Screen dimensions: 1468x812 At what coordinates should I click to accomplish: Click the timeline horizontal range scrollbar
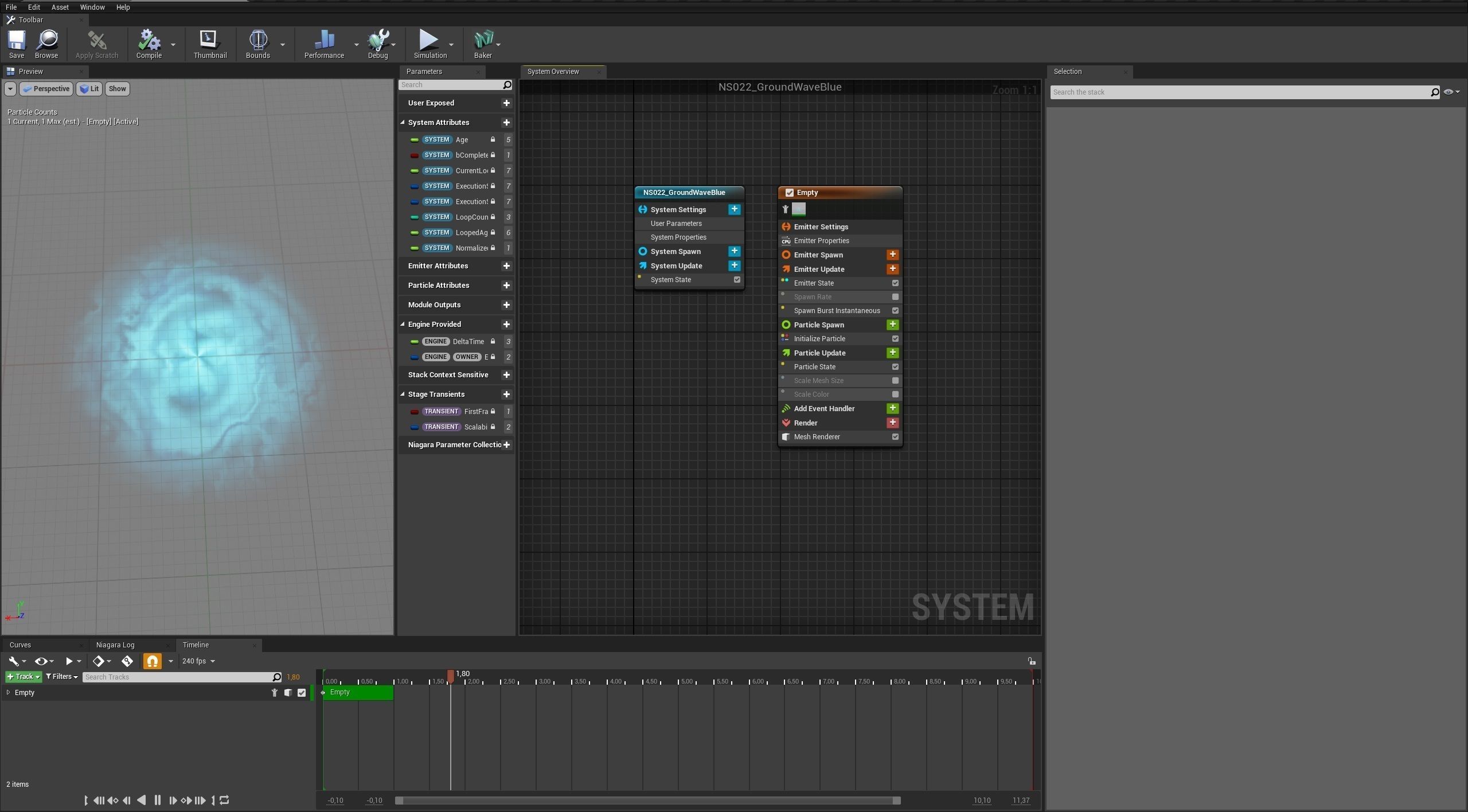[647, 801]
